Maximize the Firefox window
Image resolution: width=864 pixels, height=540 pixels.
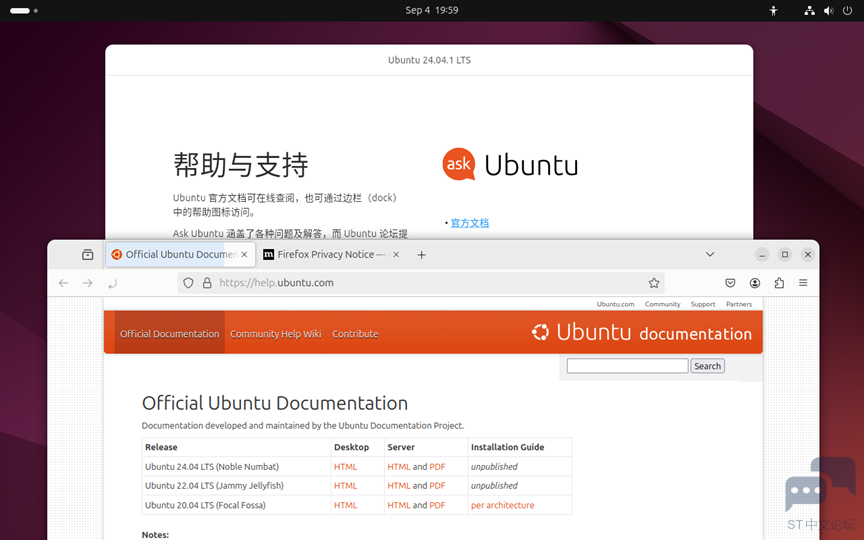(x=785, y=255)
